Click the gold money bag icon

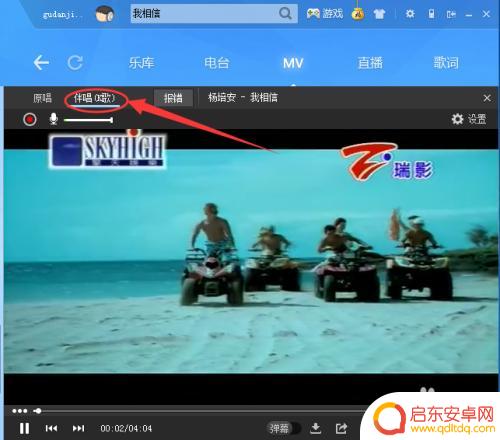point(358,13)
